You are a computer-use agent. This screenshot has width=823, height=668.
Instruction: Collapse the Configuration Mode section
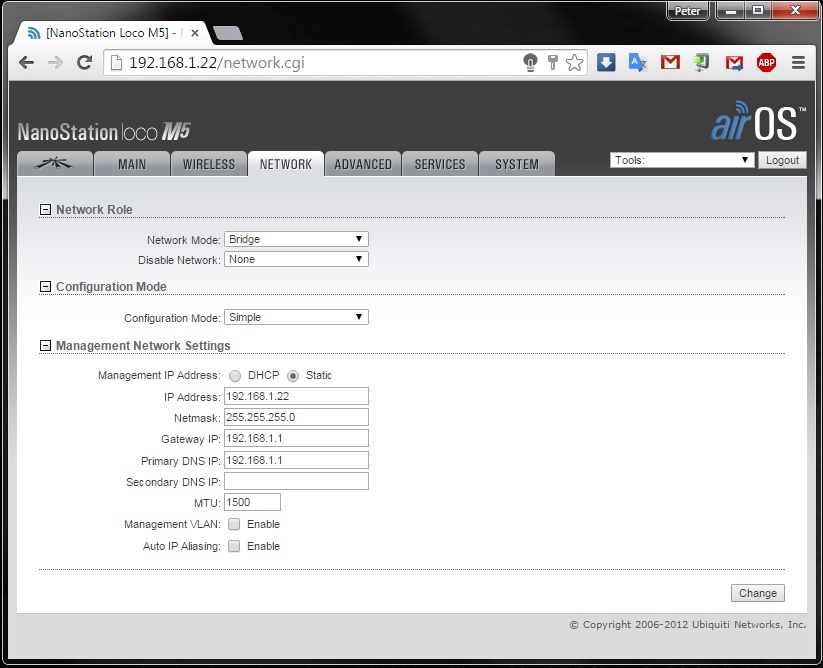tap(45, 287)
